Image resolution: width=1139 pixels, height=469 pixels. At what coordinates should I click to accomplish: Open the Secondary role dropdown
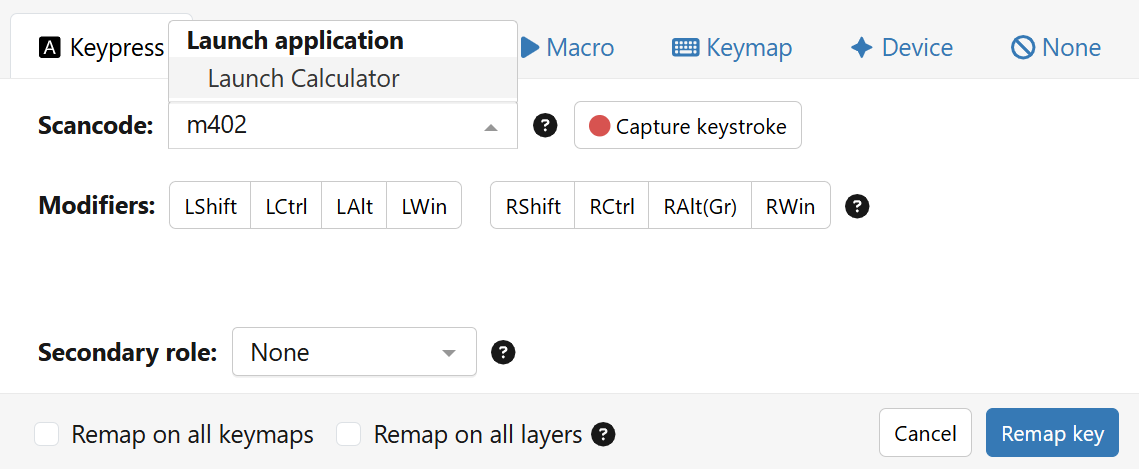coord(354,352)
